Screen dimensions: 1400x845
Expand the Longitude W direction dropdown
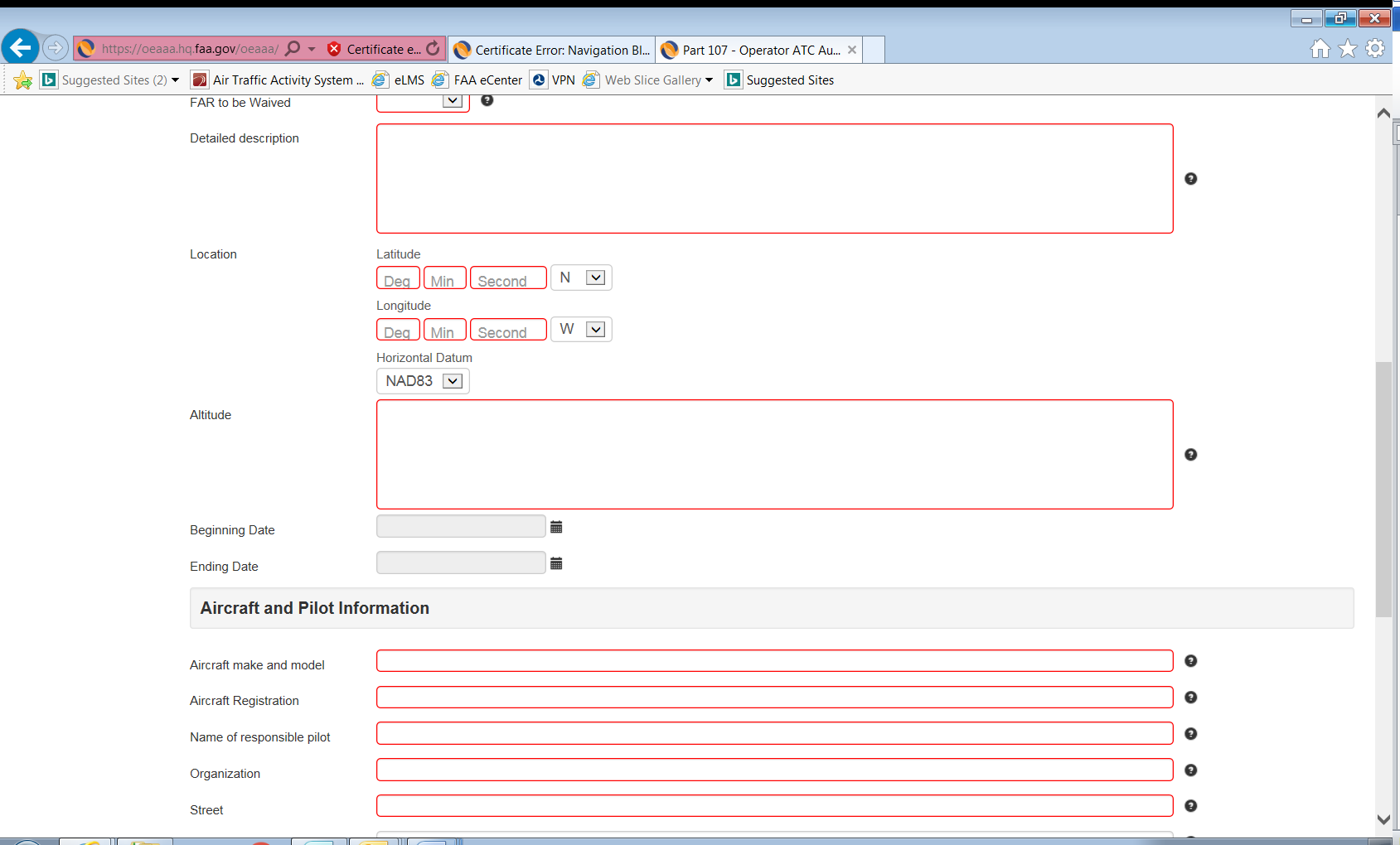click(594, 330)
